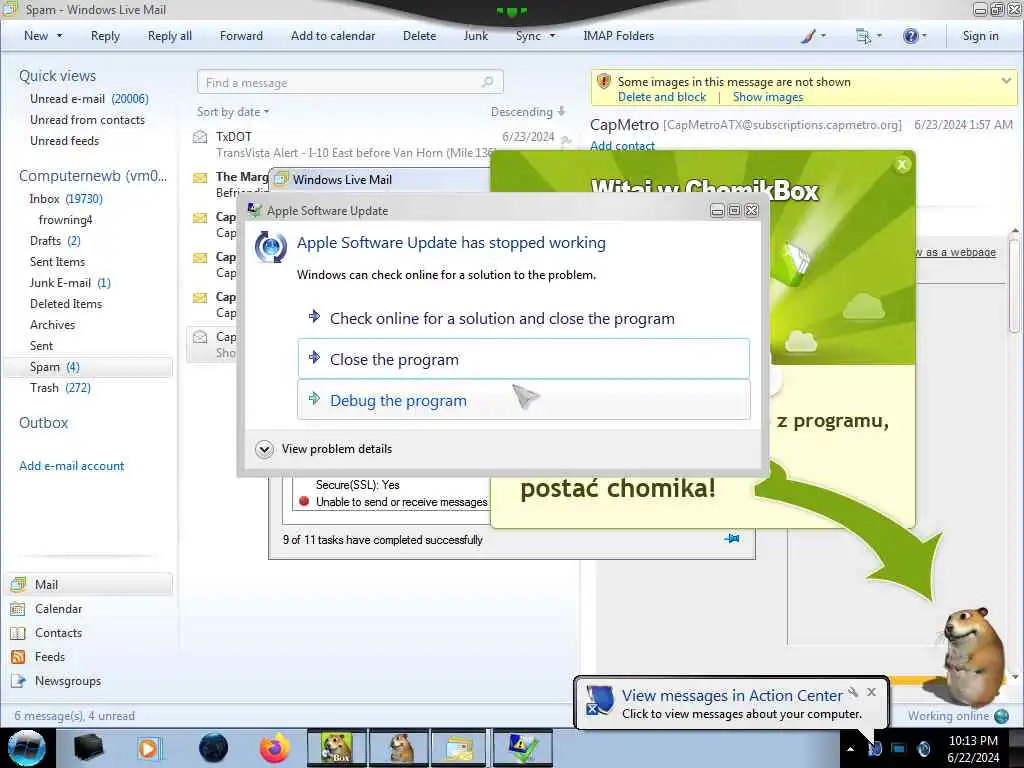Viewport: 1024px width, 768px height.
Task: Expand the New message dropdown arrow
Action: click(x=59, y=36)
